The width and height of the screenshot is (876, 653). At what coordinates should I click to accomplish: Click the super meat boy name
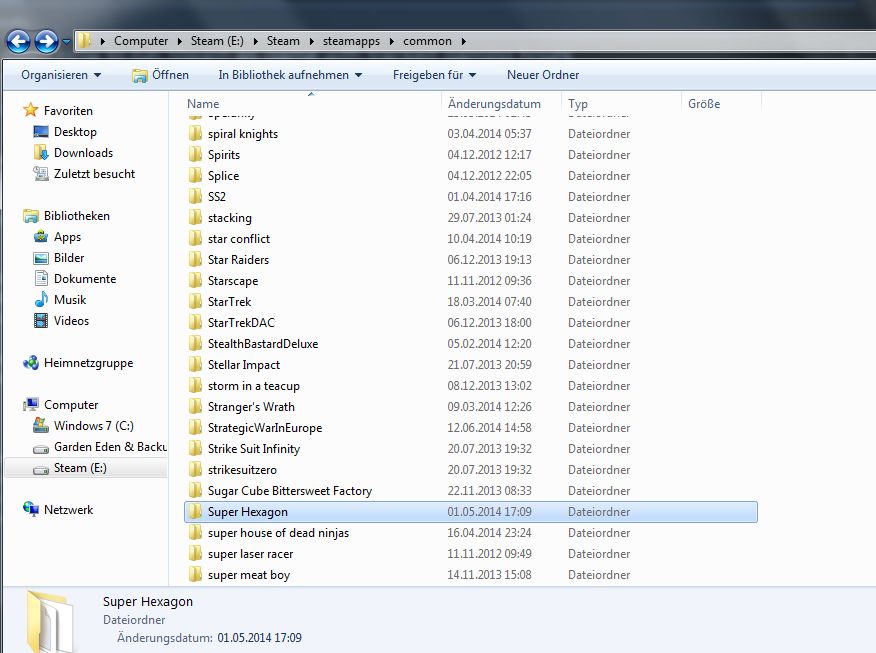[249, 575]
